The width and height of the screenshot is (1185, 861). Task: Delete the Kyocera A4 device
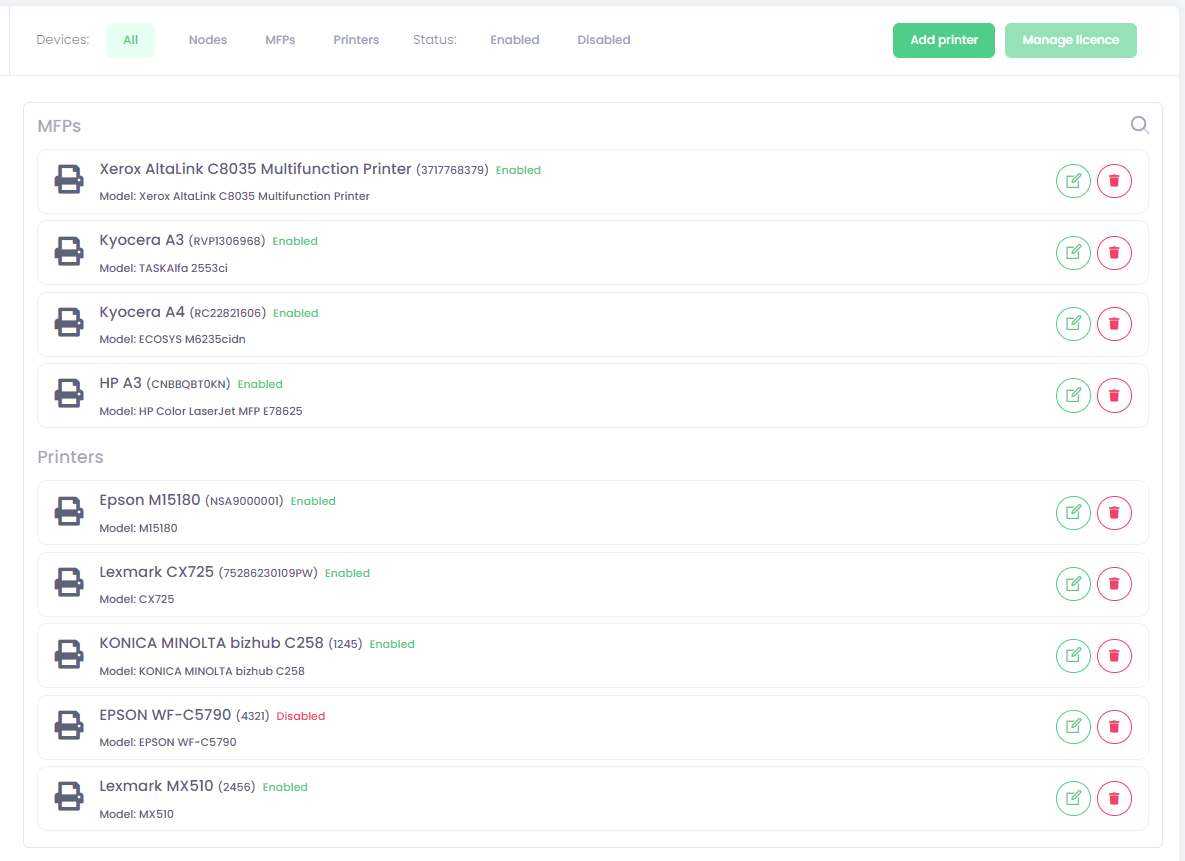(x=1114, y=324)
